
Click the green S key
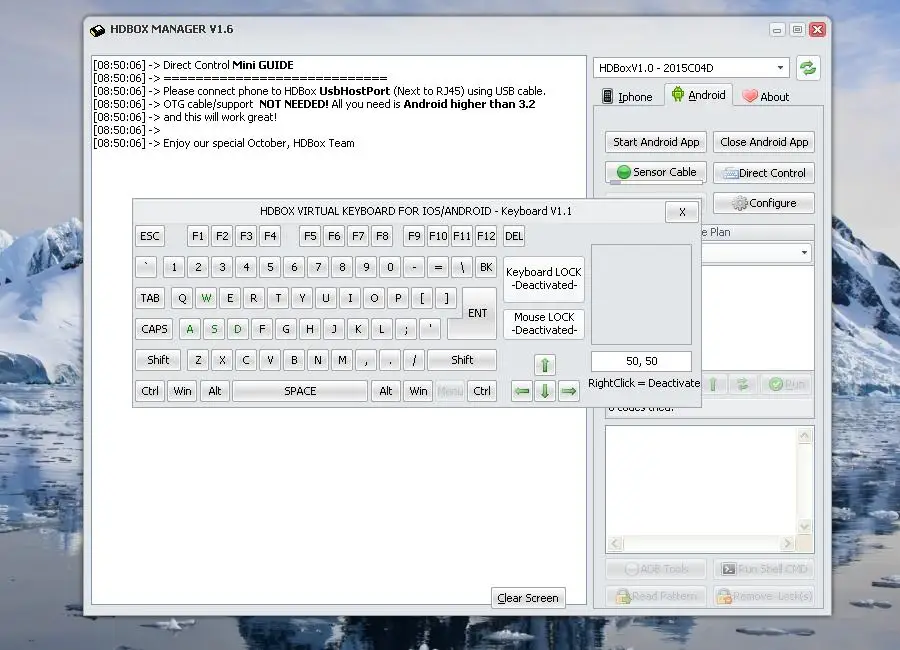pyautogui.click(x=214, y=329)
